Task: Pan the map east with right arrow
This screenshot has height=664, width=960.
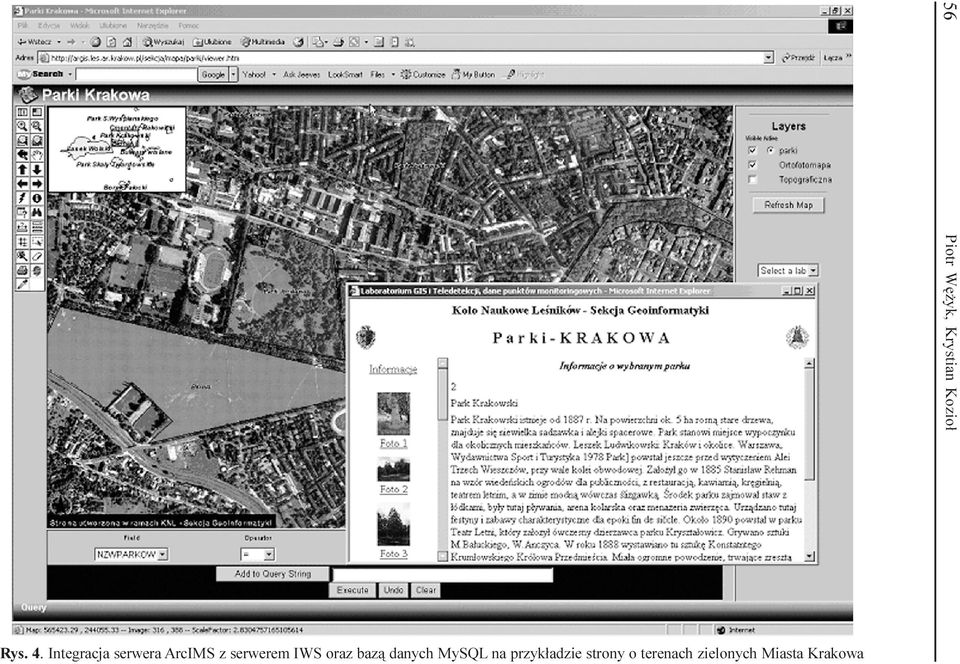Action: coord(37,184)
